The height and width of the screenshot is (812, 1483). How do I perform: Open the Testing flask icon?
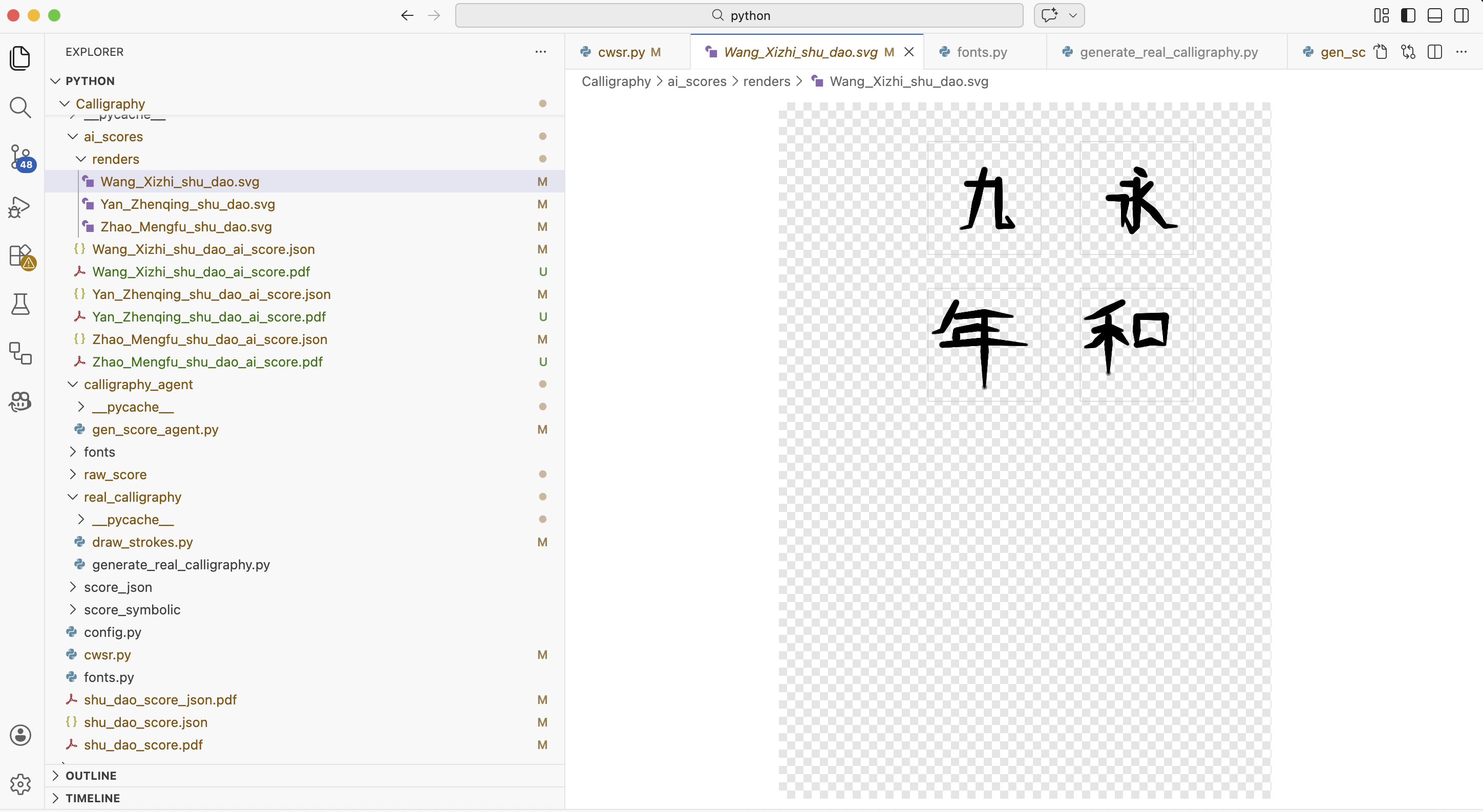[20, 305]
